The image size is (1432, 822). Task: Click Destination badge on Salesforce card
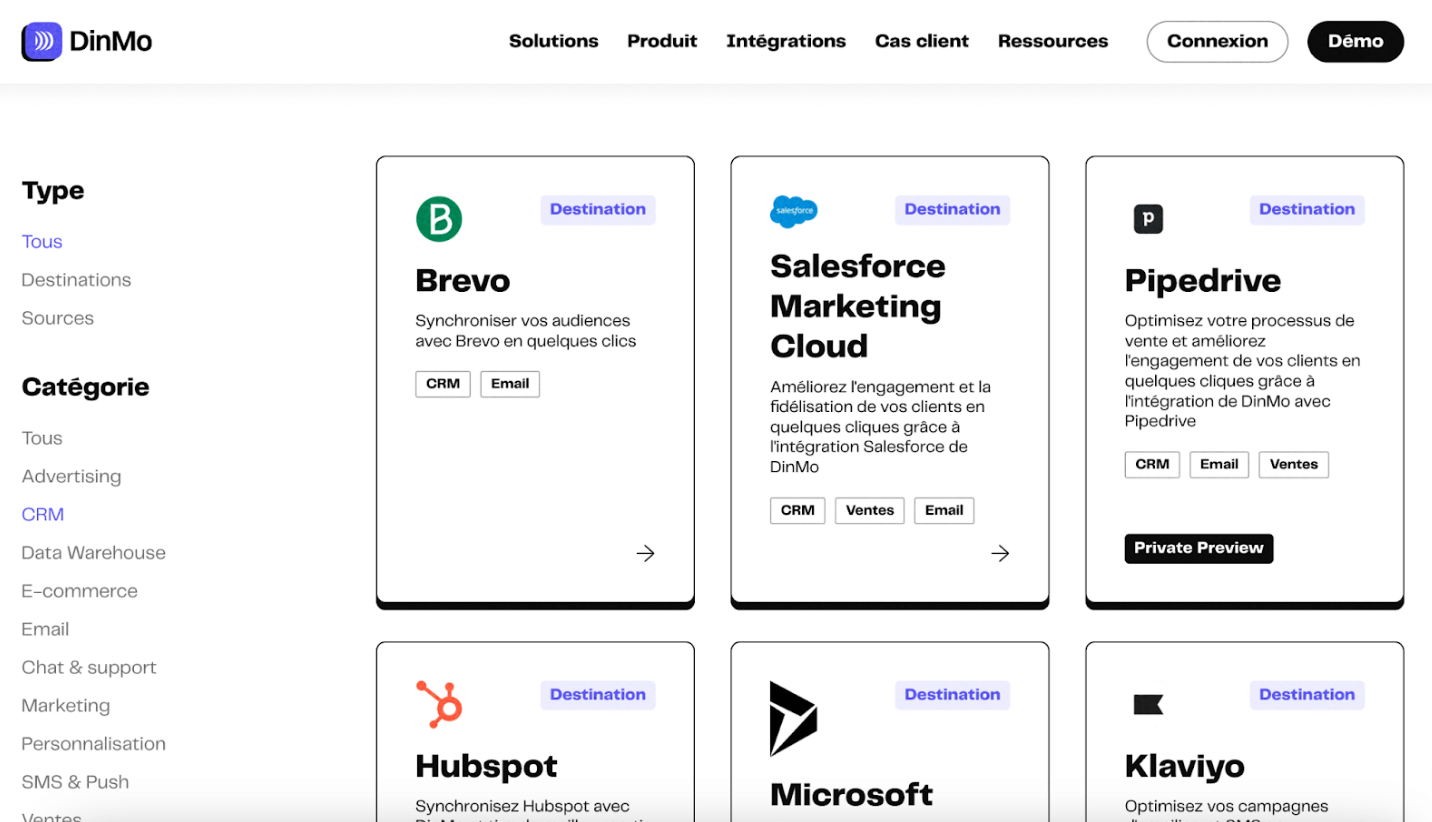click(952, 209)
